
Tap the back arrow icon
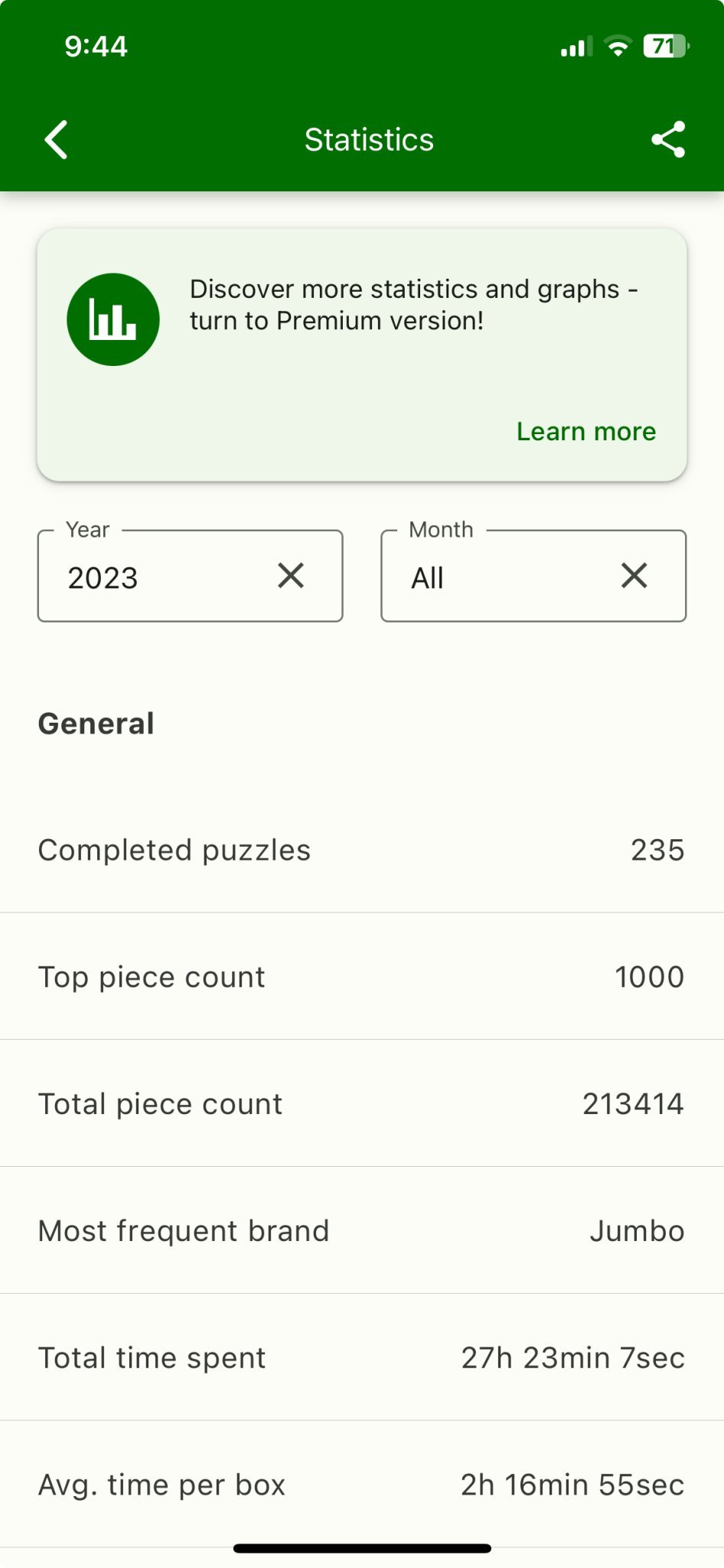pos(57,139)
